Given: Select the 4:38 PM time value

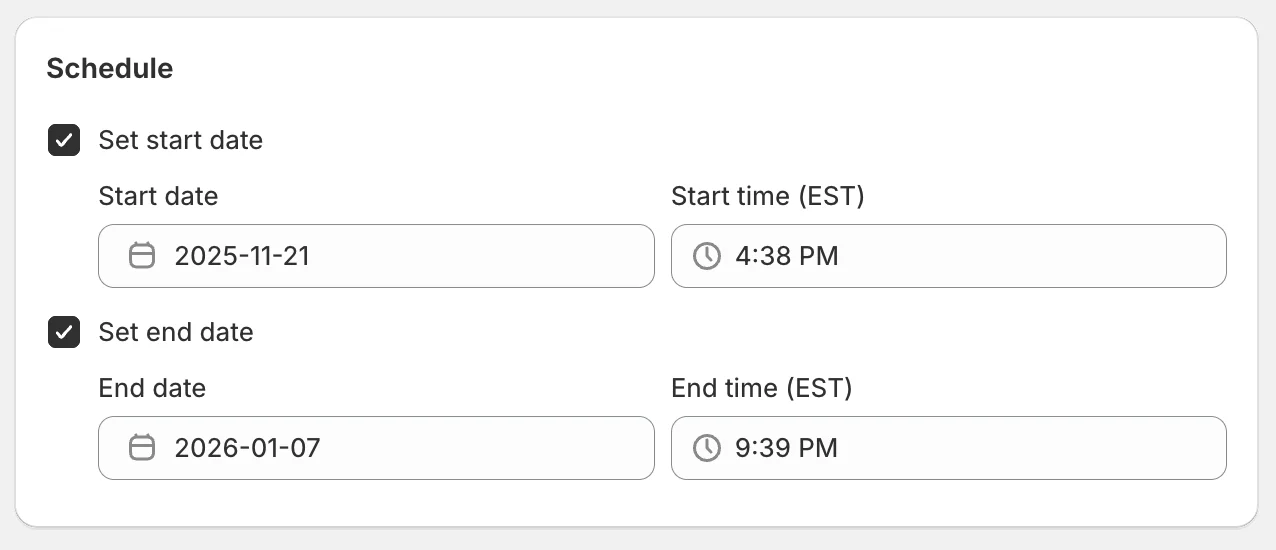Looking at the screenshot, I should (x=786, y=256).
